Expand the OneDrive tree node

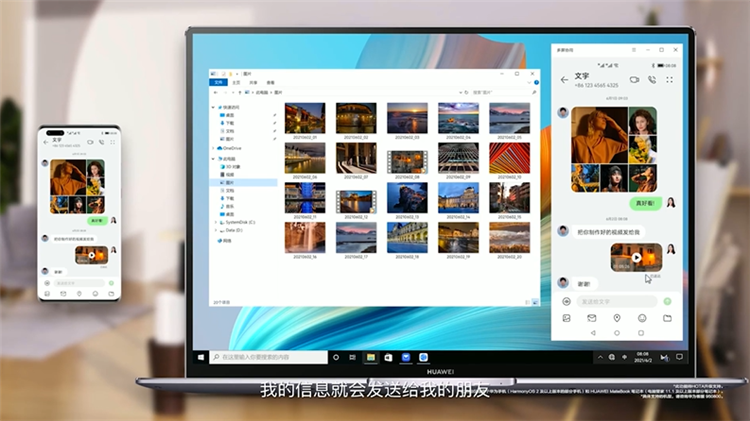(213, 148)
